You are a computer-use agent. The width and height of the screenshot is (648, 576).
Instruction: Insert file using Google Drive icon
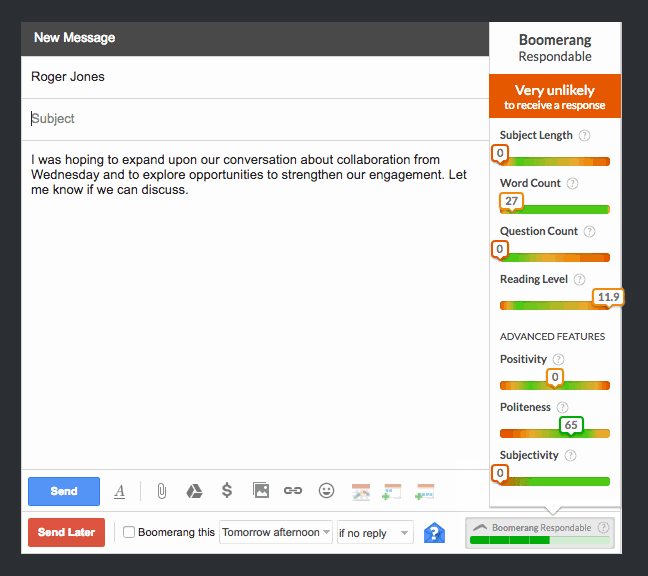[194, 491]
